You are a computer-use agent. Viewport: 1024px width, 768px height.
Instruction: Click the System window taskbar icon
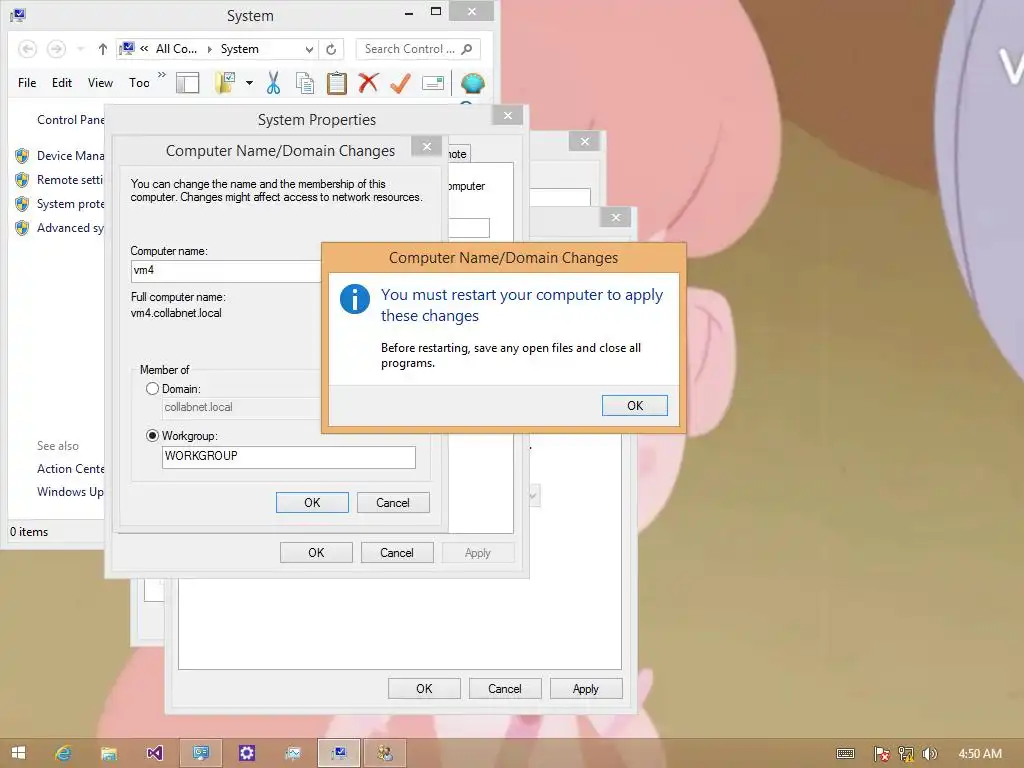pyautogui.click(x=338, y=753)
